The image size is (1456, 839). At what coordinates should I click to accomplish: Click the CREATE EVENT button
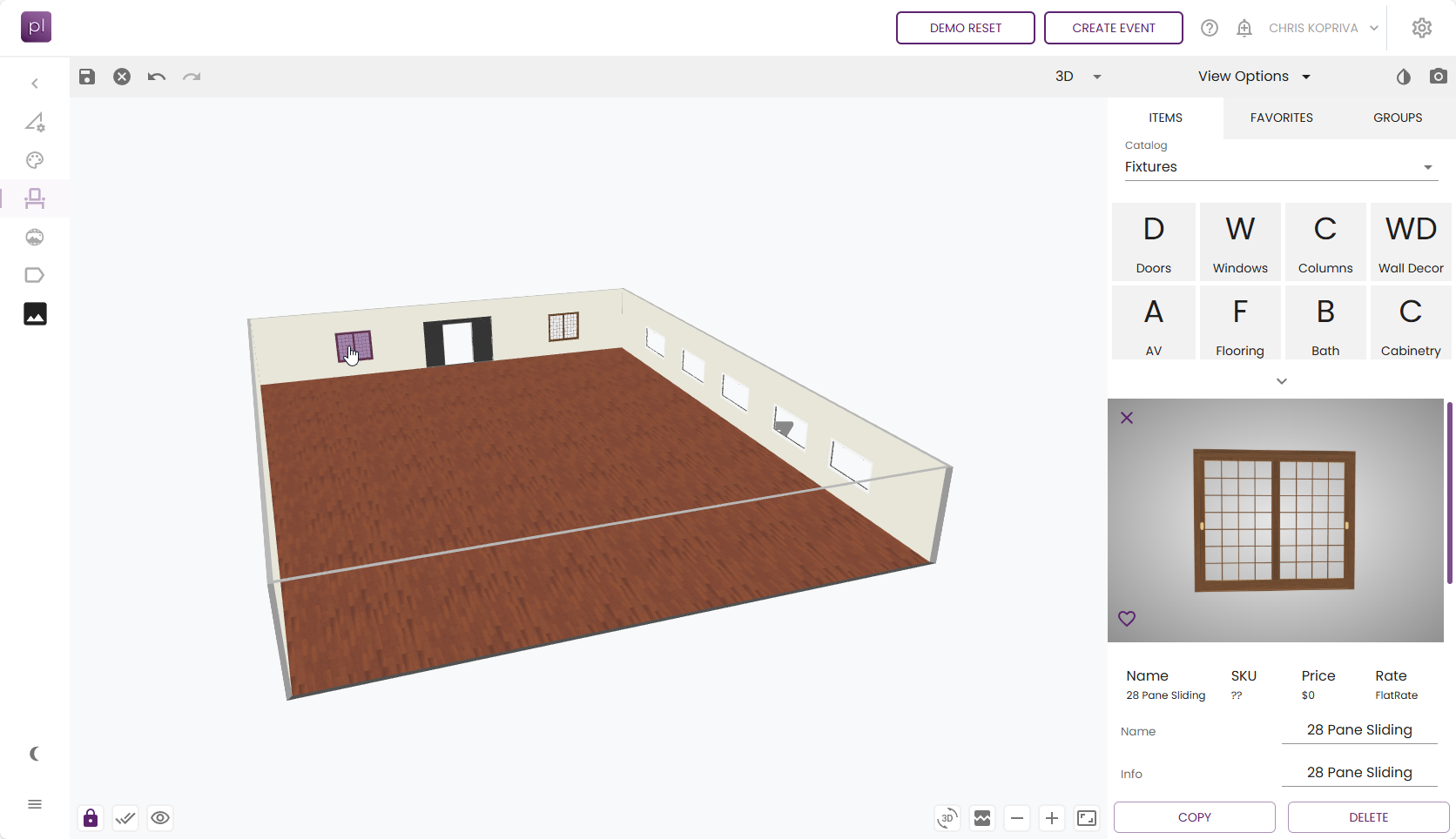click(x=1113, y=27)
